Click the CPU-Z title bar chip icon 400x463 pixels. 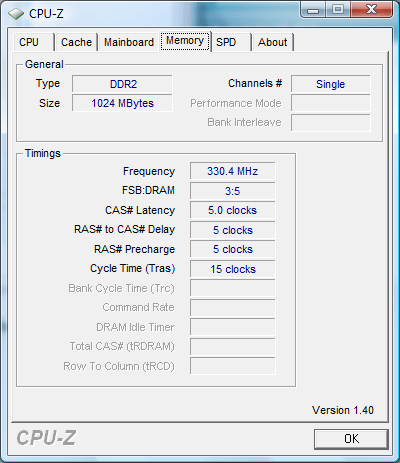(x=16, y=14)
